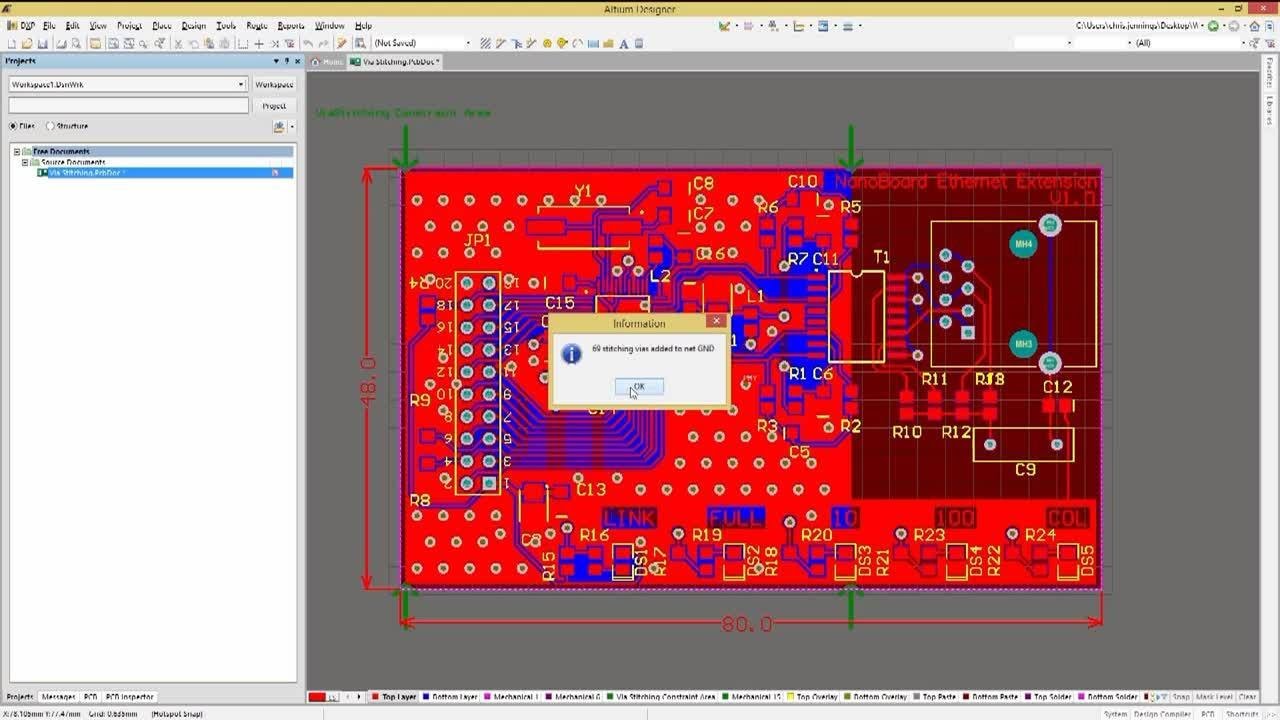Close the Information dialog with X
This screenshot has height=720, width=1280.
click(716, 322)
